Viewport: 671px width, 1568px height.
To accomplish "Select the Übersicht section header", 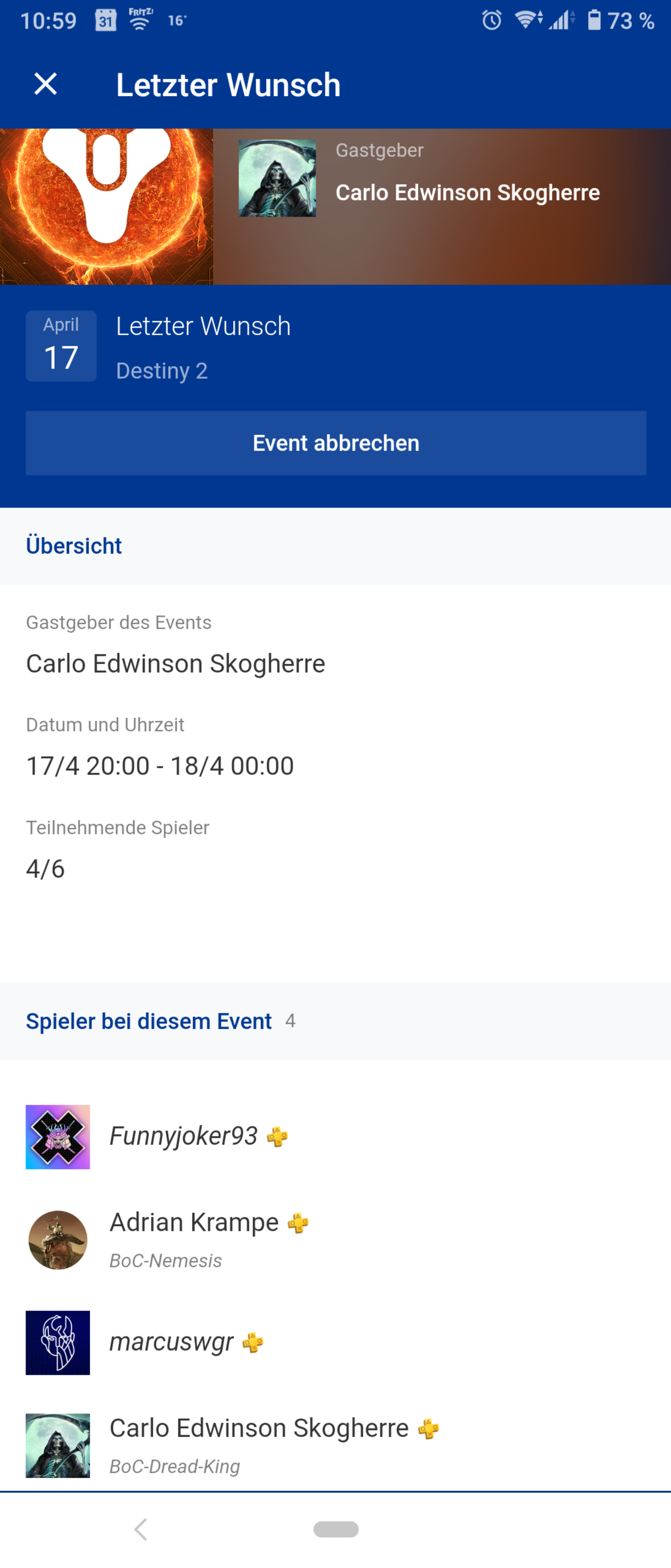I will tap(73, 546).
